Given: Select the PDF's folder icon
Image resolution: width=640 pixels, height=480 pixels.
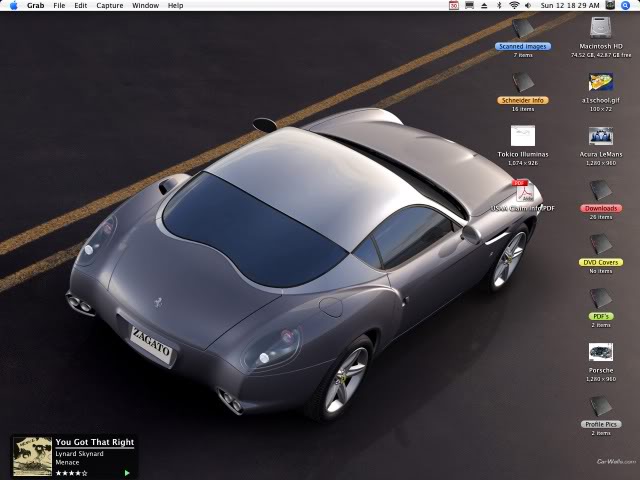Looking at the screenshot, I should 601,298.
